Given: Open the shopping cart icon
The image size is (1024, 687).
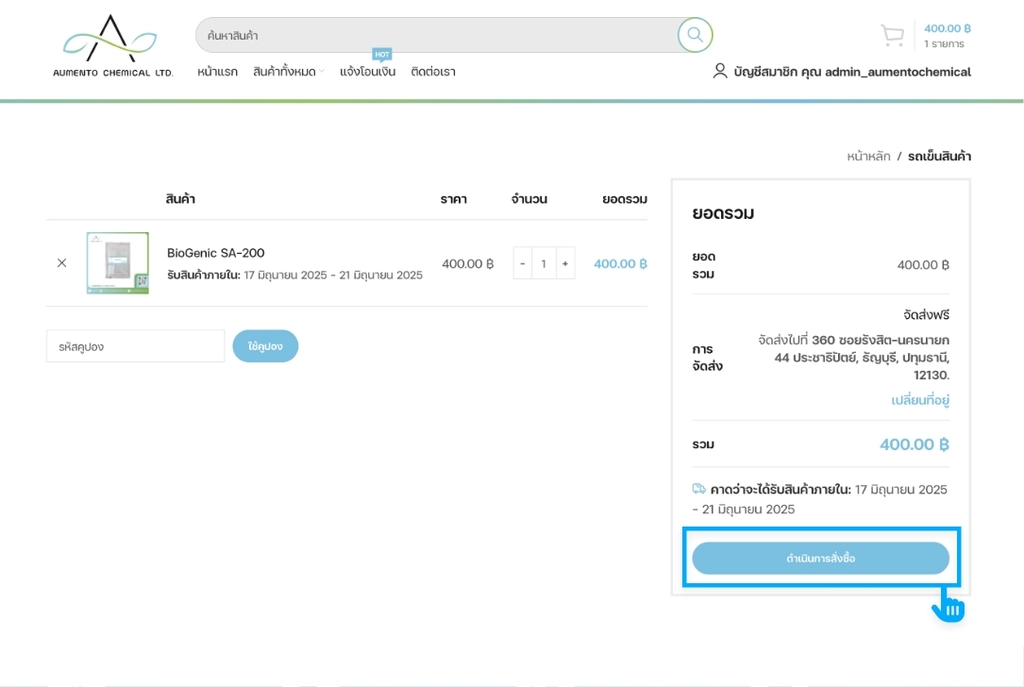Looking at the screenshot, I should point(892,35).
